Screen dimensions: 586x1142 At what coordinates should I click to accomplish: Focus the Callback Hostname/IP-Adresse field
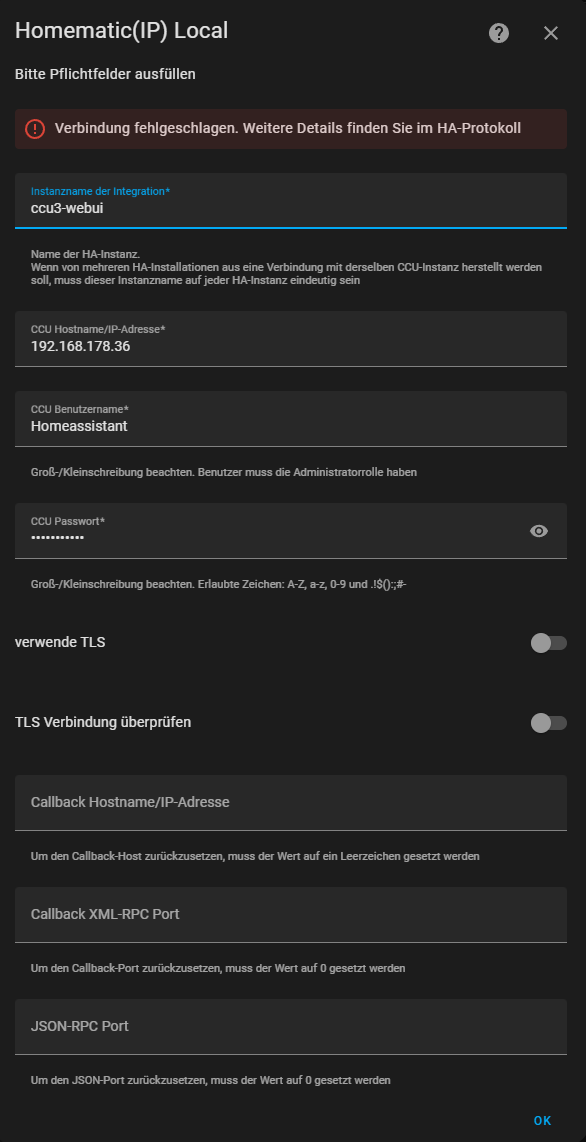point(290,803)
